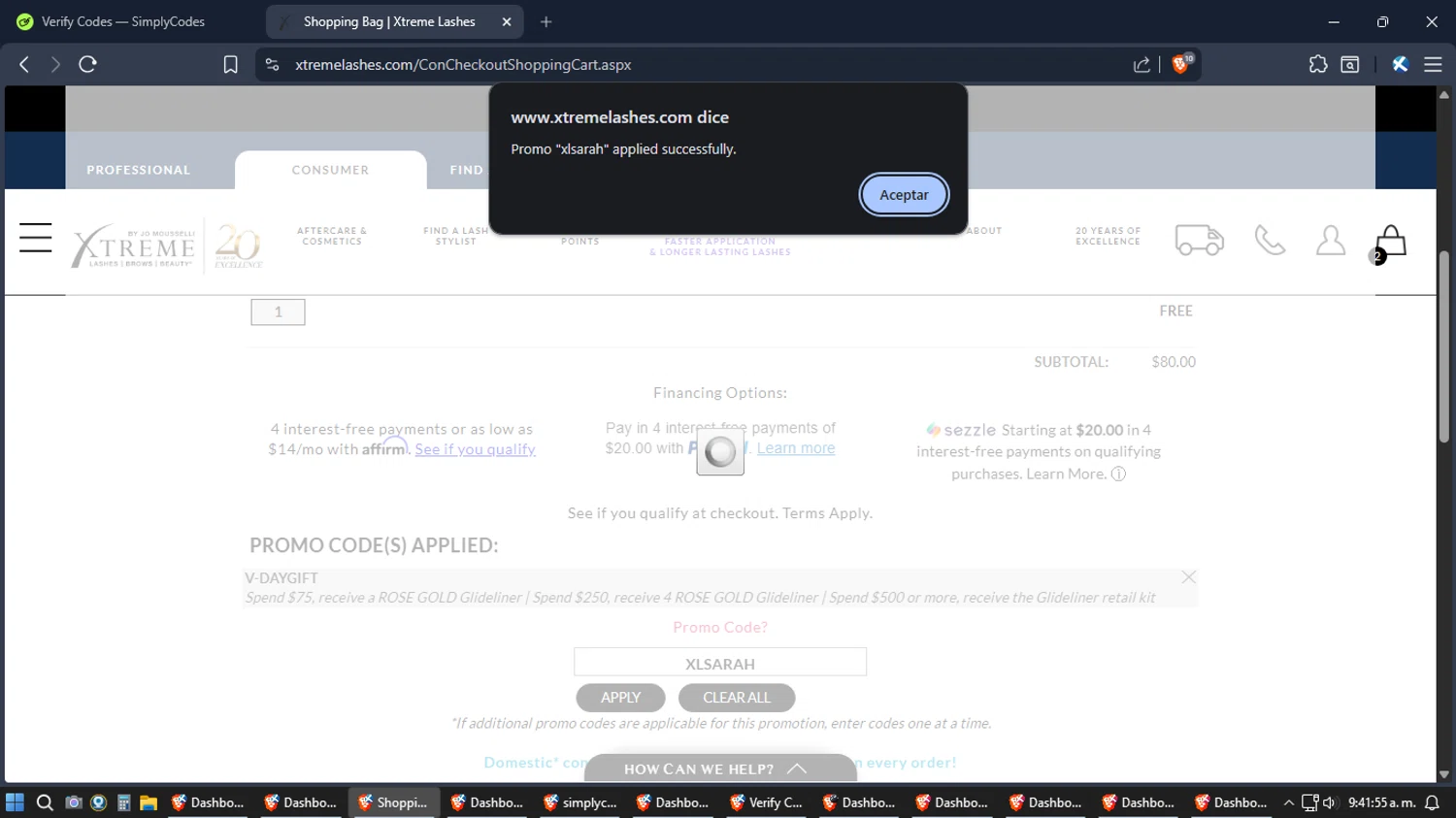Viewport: 1456px width, 818px height.
Task: Click the SUBTOTAL $80.00 amount
Action: 1174,362
